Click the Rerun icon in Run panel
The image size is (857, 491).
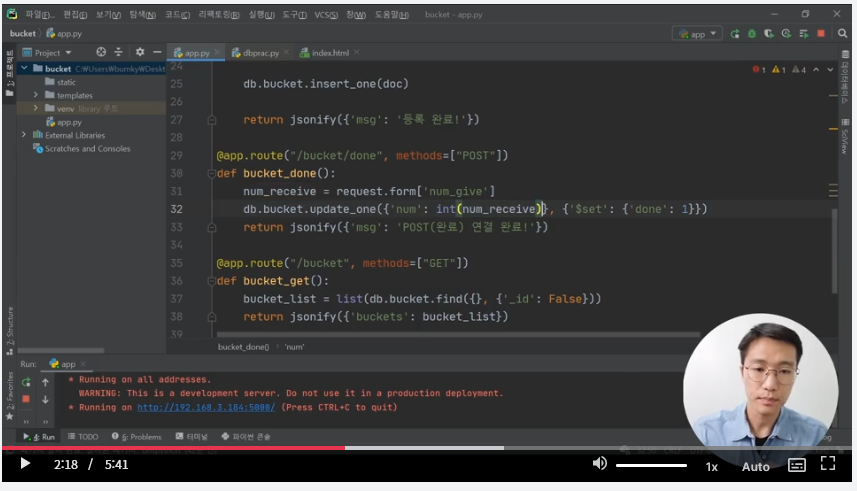26,382
